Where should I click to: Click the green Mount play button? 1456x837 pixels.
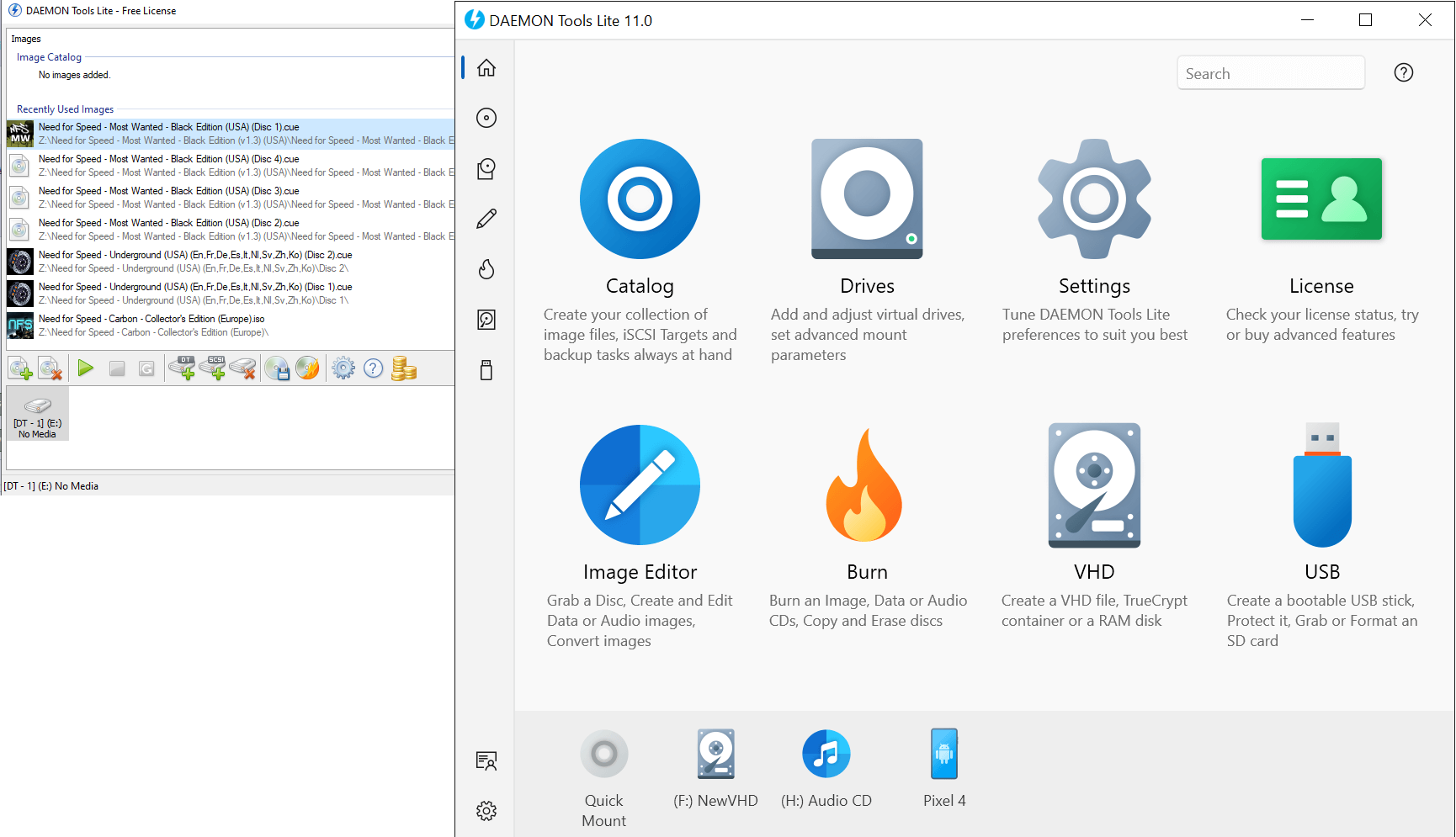(85, 368)
